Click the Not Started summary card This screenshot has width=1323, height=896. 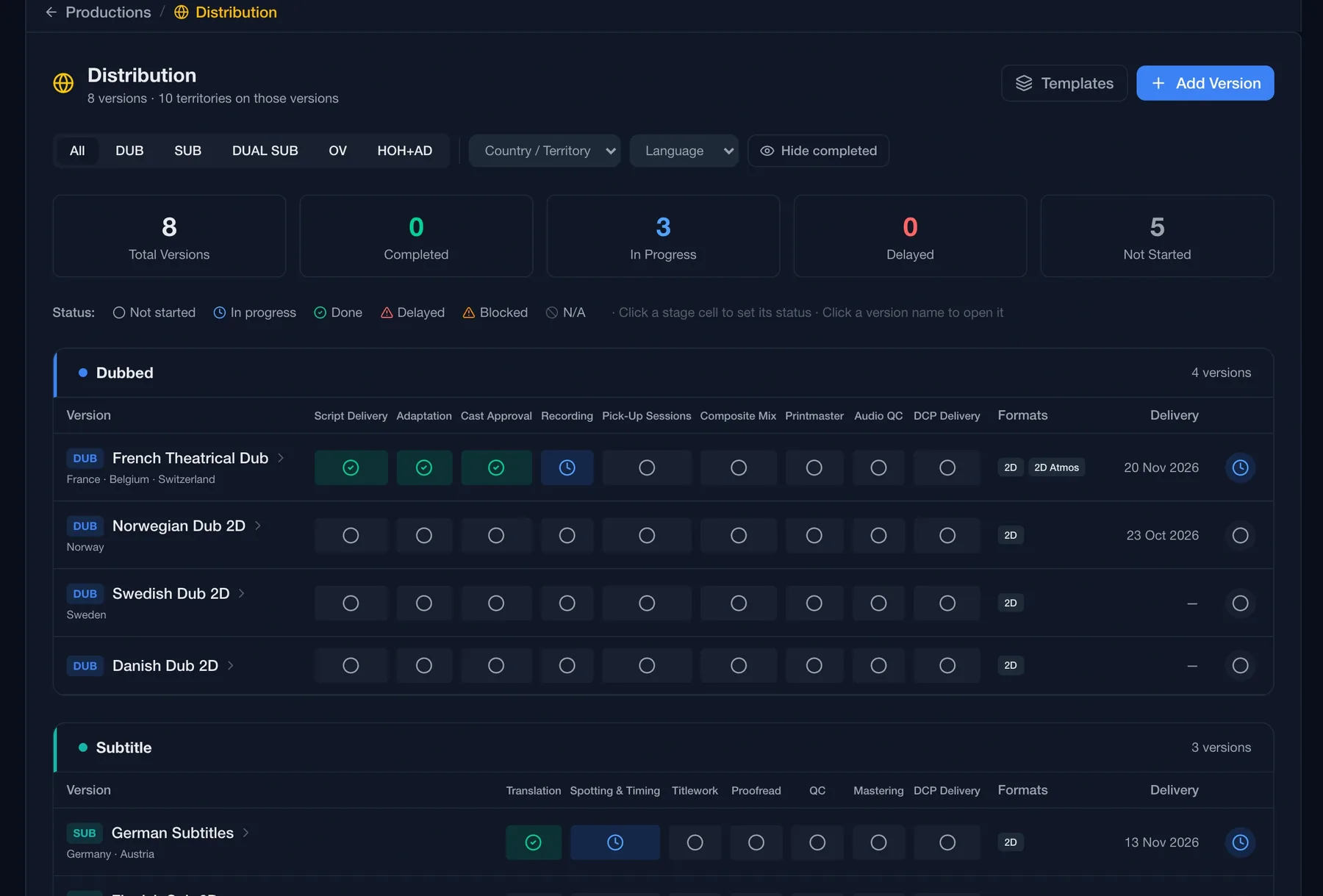coord(1157,236)
